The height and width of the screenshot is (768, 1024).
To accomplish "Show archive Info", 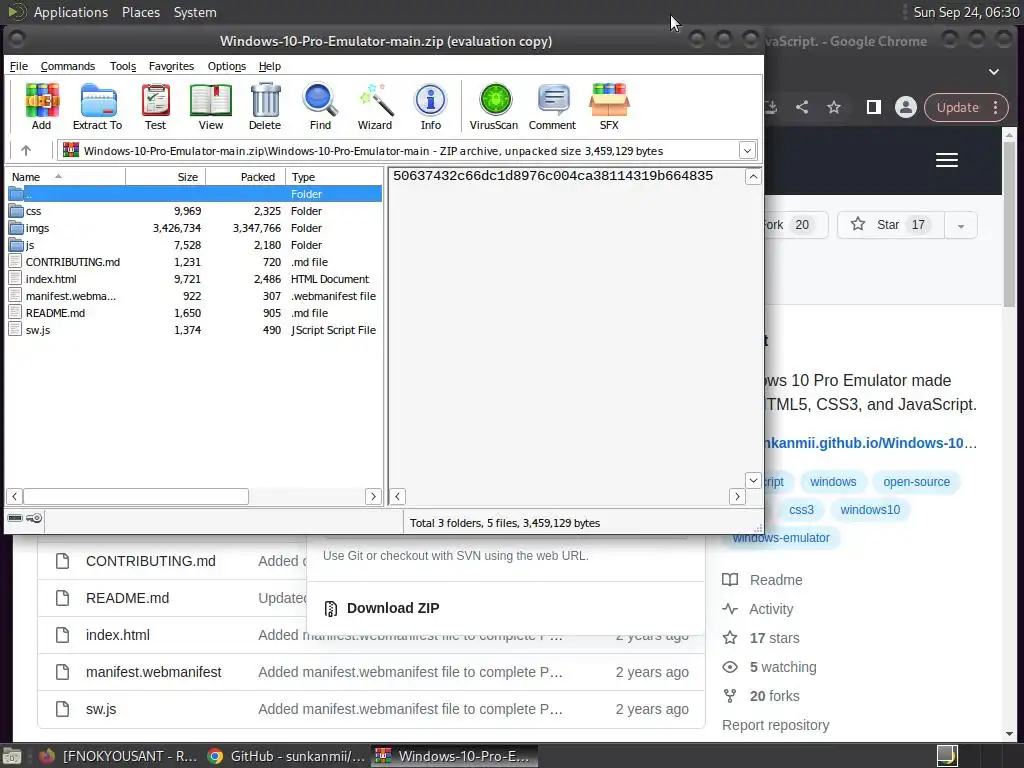I will pyautogui.click(x=430, y=106).
